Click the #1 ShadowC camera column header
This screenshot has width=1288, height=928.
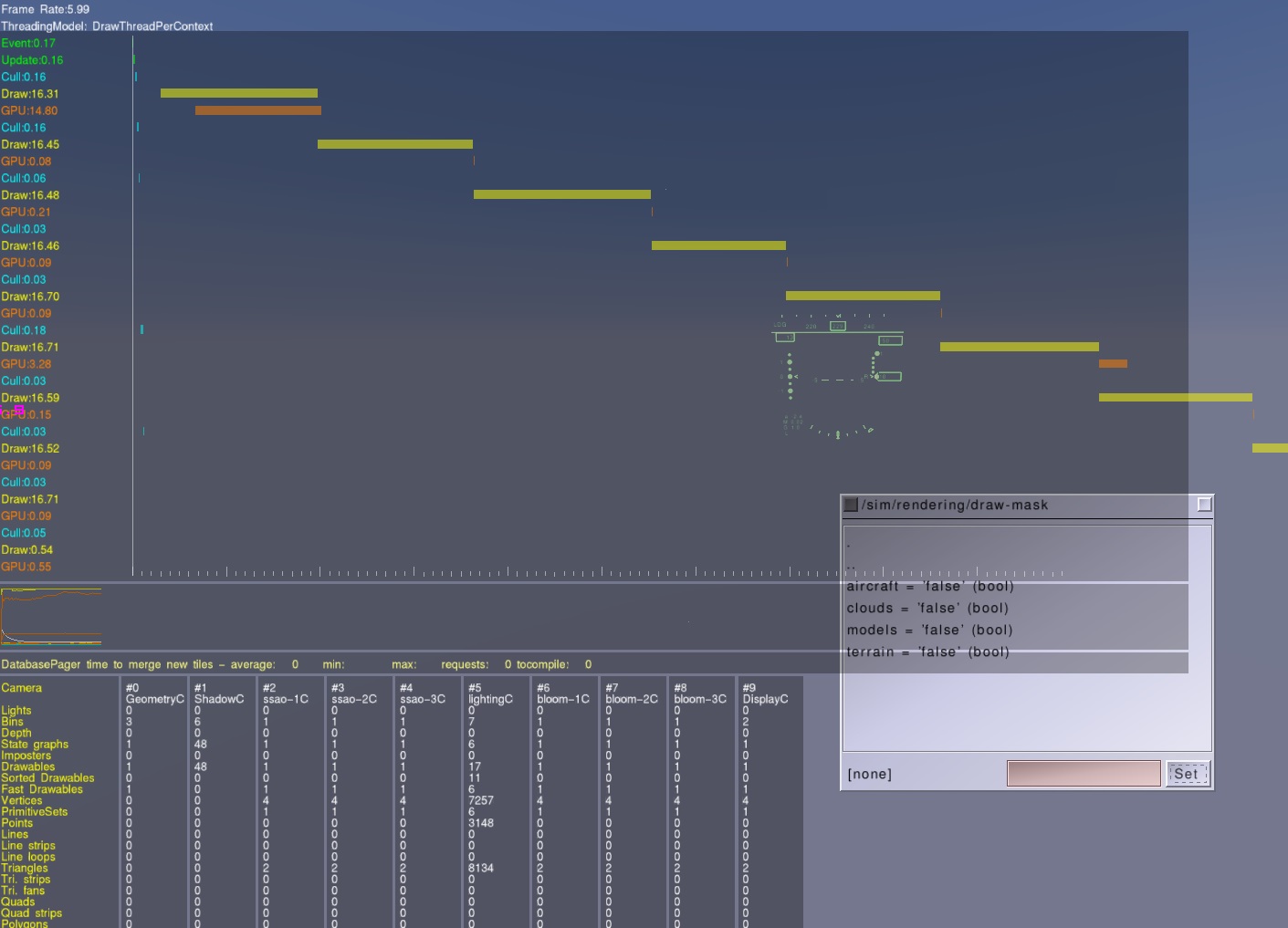click(x=219, y=693)
